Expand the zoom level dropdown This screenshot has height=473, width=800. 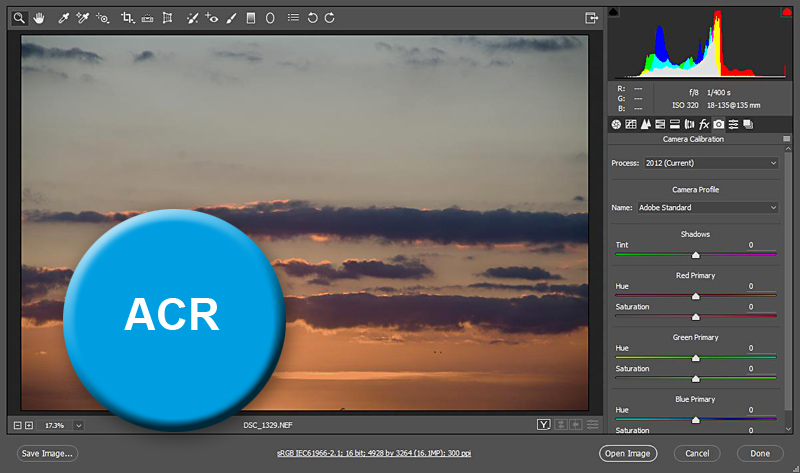pyautogui.click(x=78, y=425)
